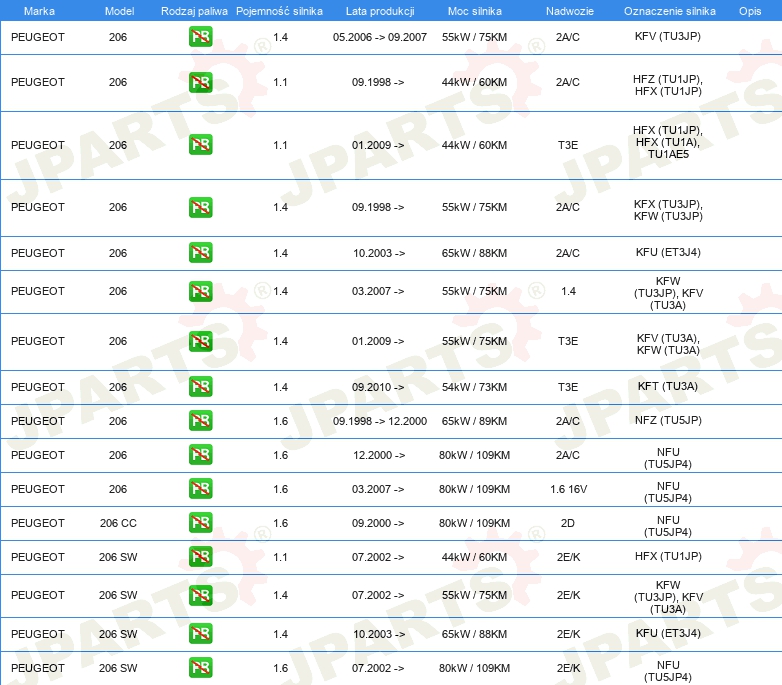Click fuel icon in the TU1AE5 engine row

pyautogui.click(x=200, y=145)
